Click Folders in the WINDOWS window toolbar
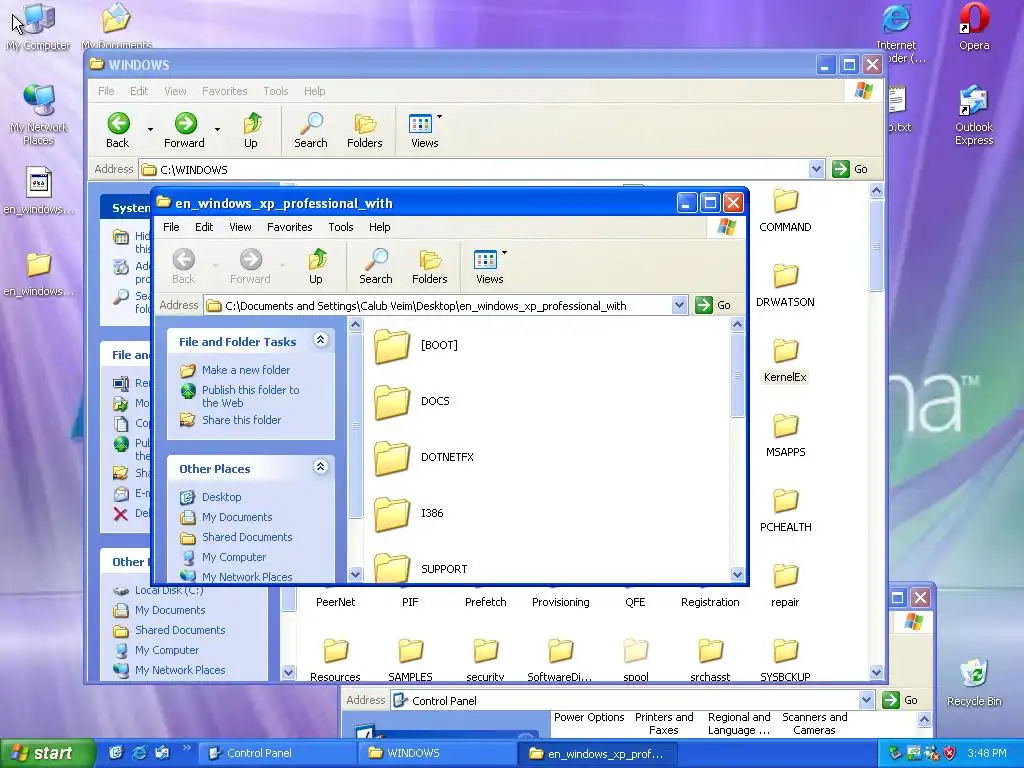Image resolution: width=1024 pixels, height=768 pixels. [x=364, y=130]
